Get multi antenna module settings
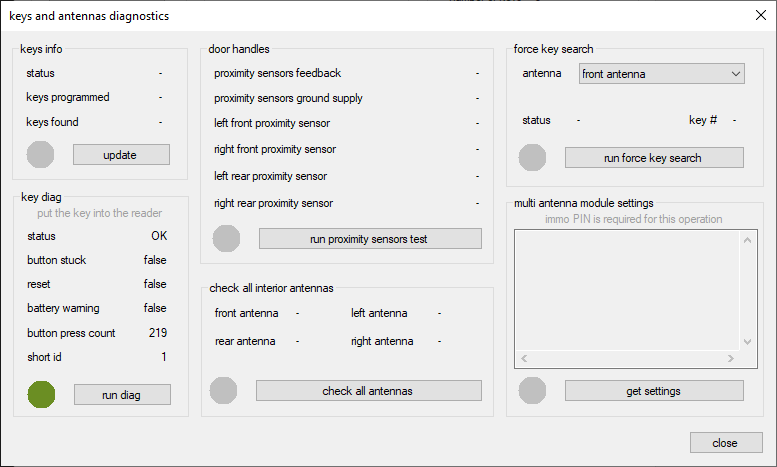The width and height of the screenshot is (777, 467). 654,391
